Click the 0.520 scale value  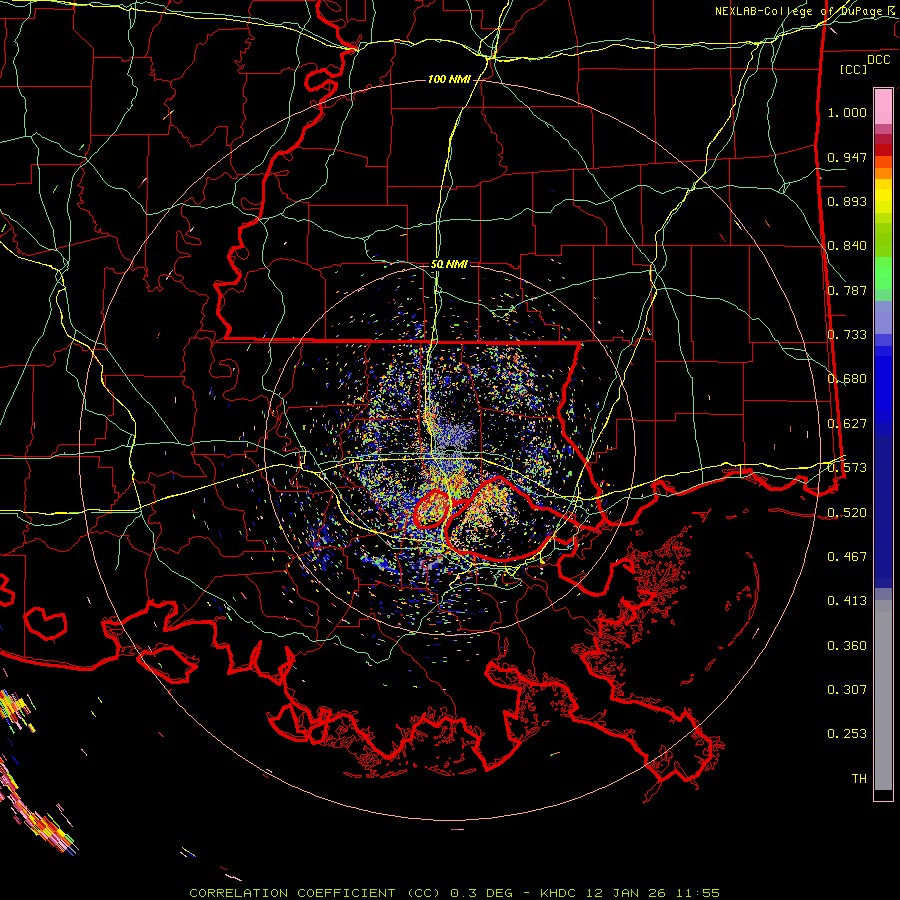click(x=847, y=512)
